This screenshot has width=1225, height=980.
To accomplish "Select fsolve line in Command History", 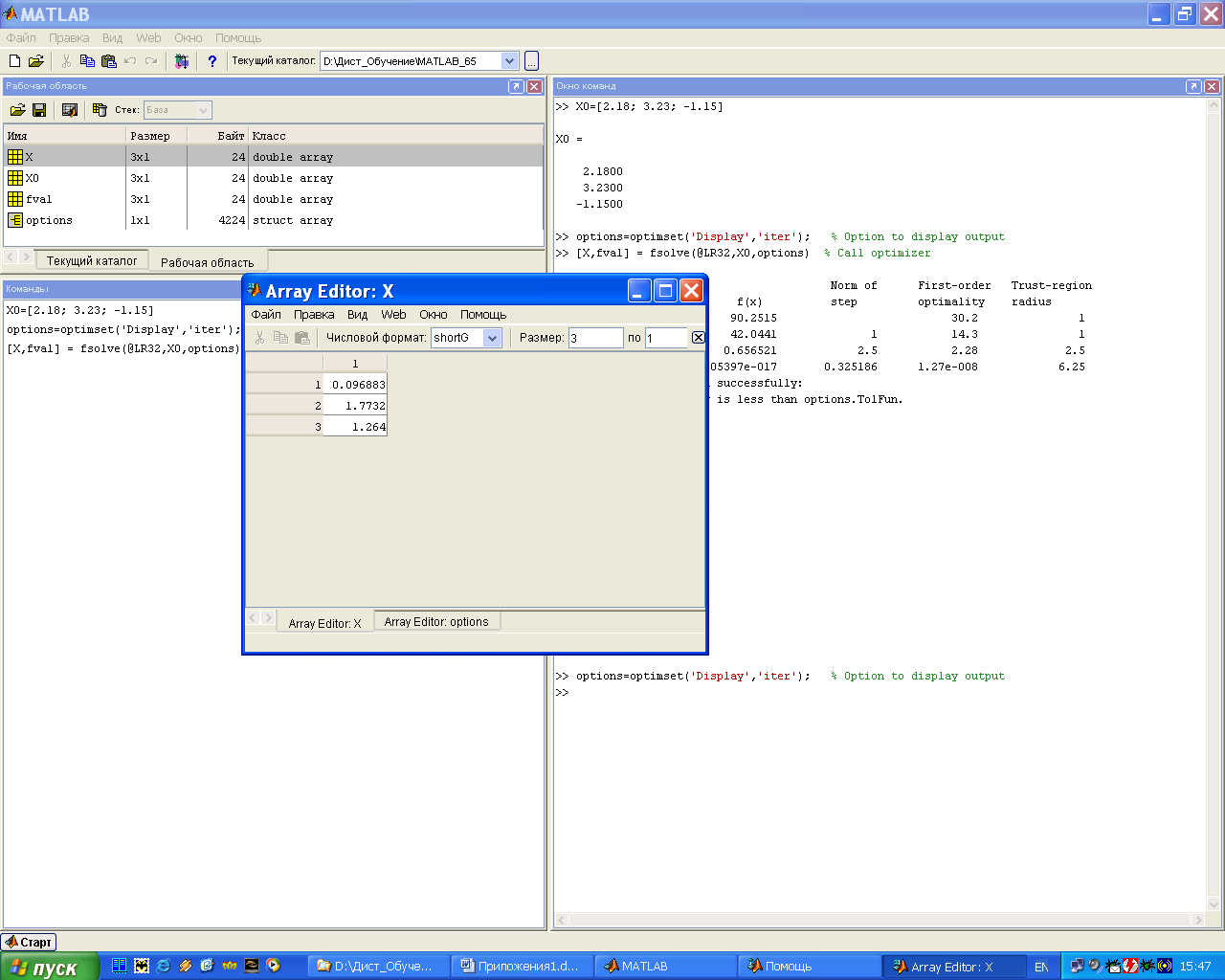I will [123, 348].
